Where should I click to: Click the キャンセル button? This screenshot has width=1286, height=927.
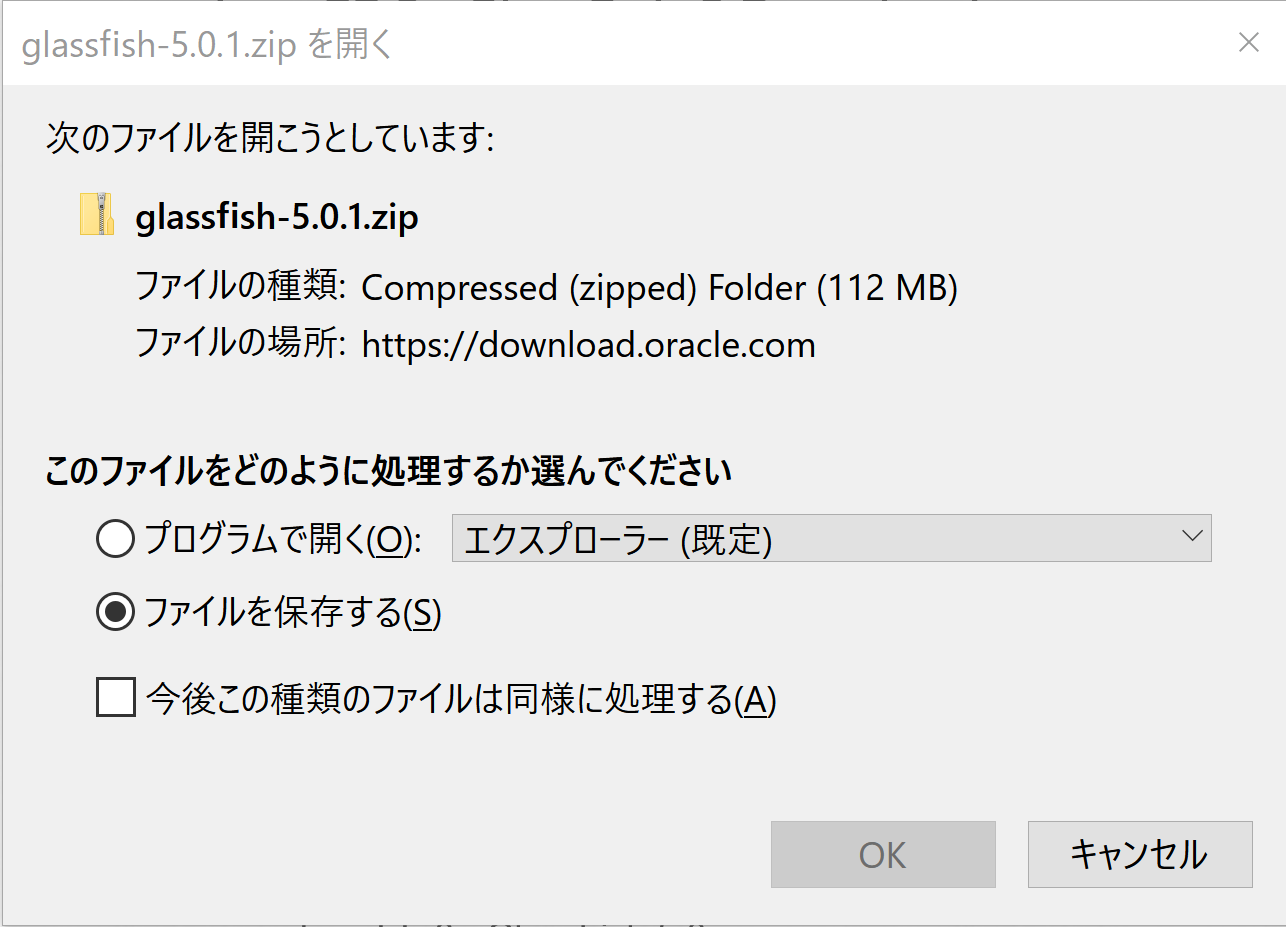tap(1140, 855)
